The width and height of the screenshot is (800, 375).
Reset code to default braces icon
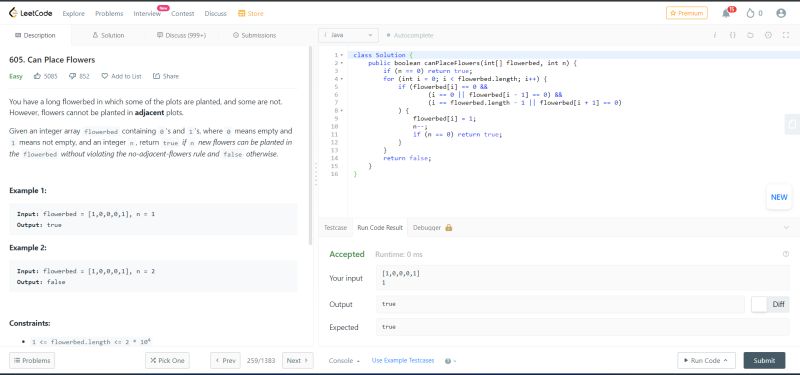732,35
